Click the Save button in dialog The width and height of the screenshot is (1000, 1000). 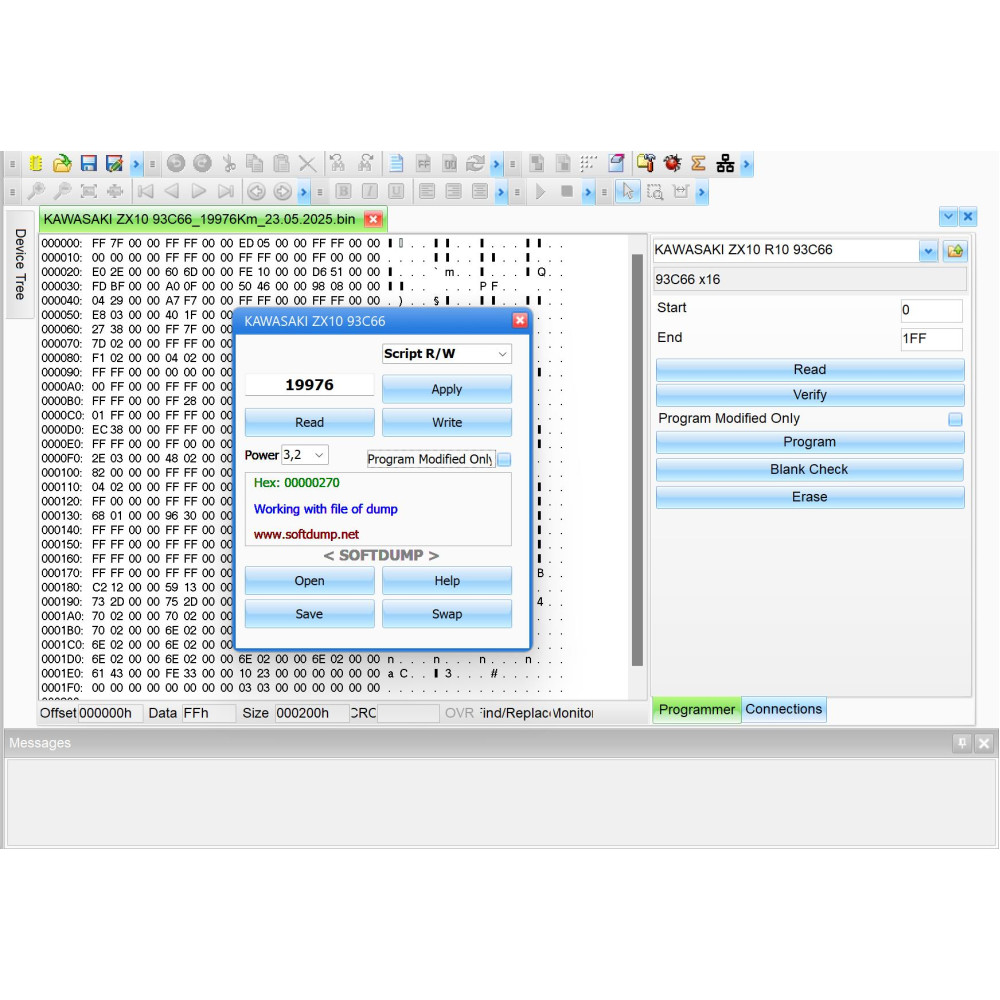[309, 614]
